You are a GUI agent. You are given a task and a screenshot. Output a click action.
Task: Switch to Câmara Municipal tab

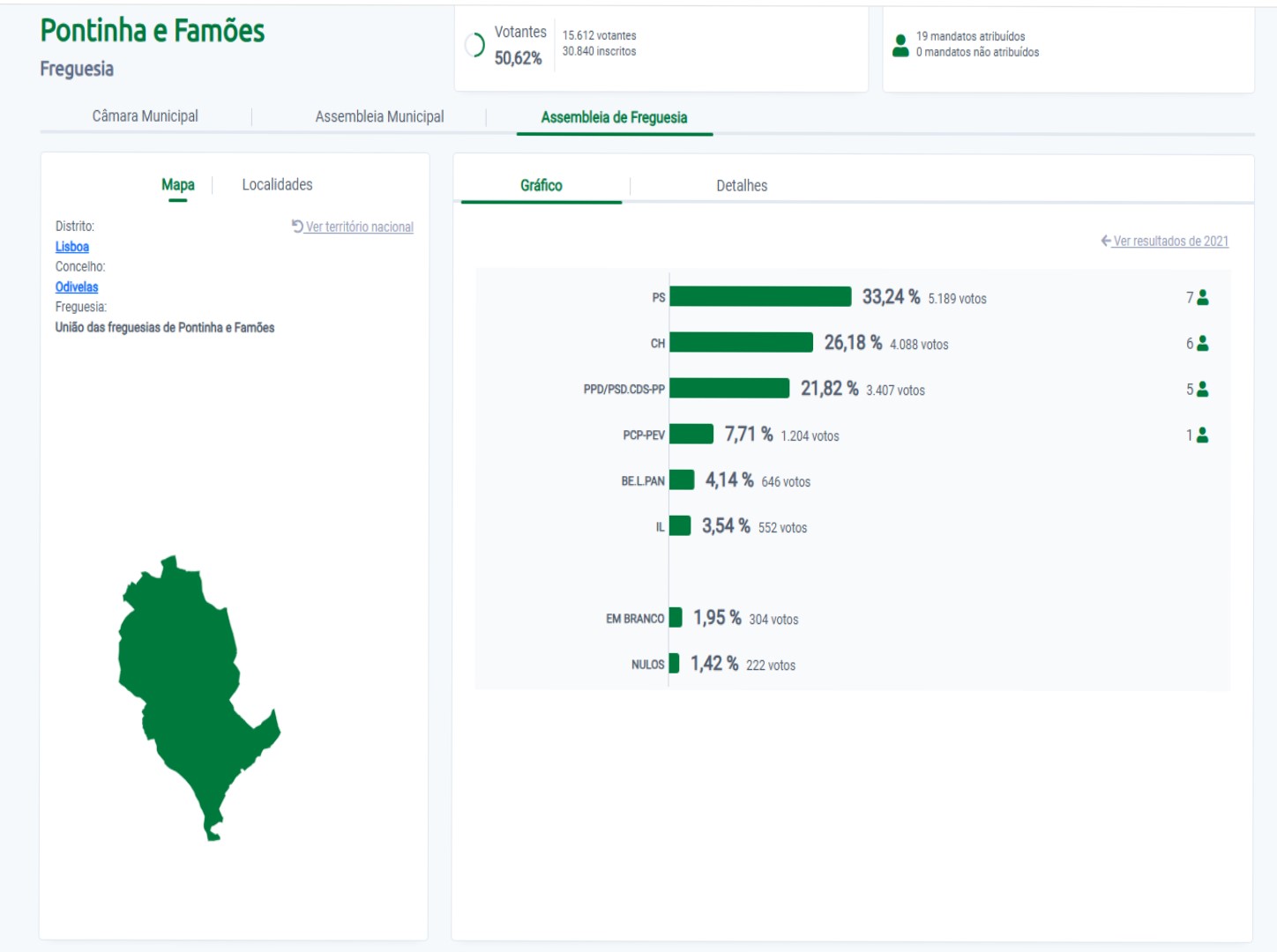pos(145,116)
